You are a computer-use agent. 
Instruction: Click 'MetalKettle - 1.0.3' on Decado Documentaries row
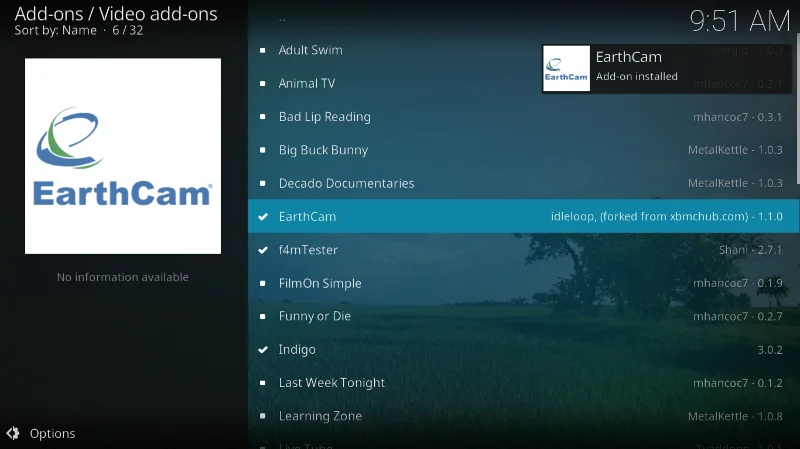click(735, 183)
